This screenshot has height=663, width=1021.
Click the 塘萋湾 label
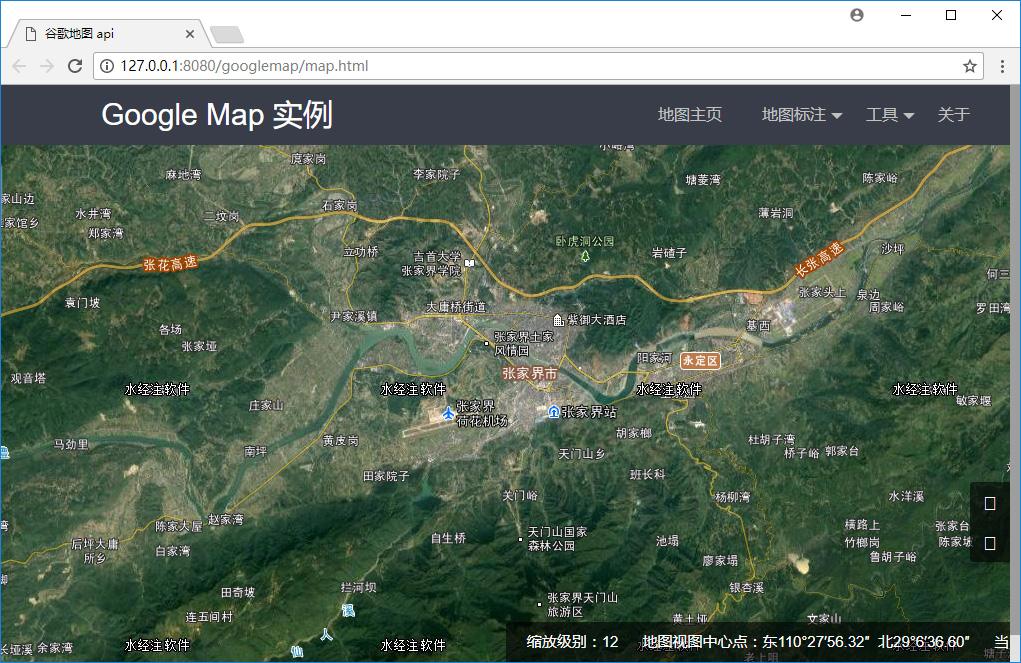(x=703, y=179)
